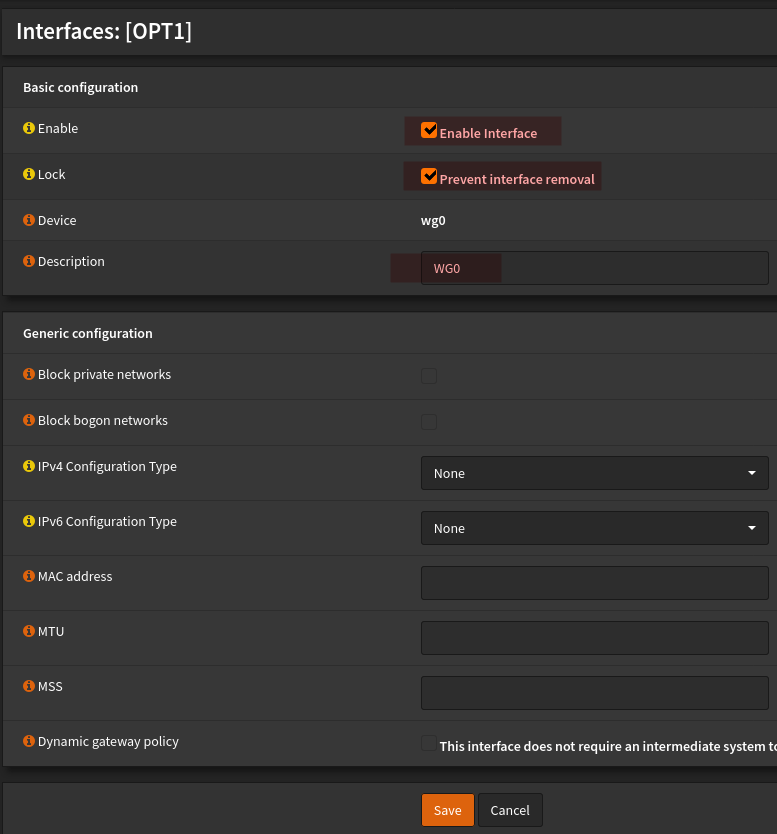Expand the IPv6 Configuration Type dropdown
The height and width of the screenshot is (834, 777).
pyautogui.click(x=594, y=528)
